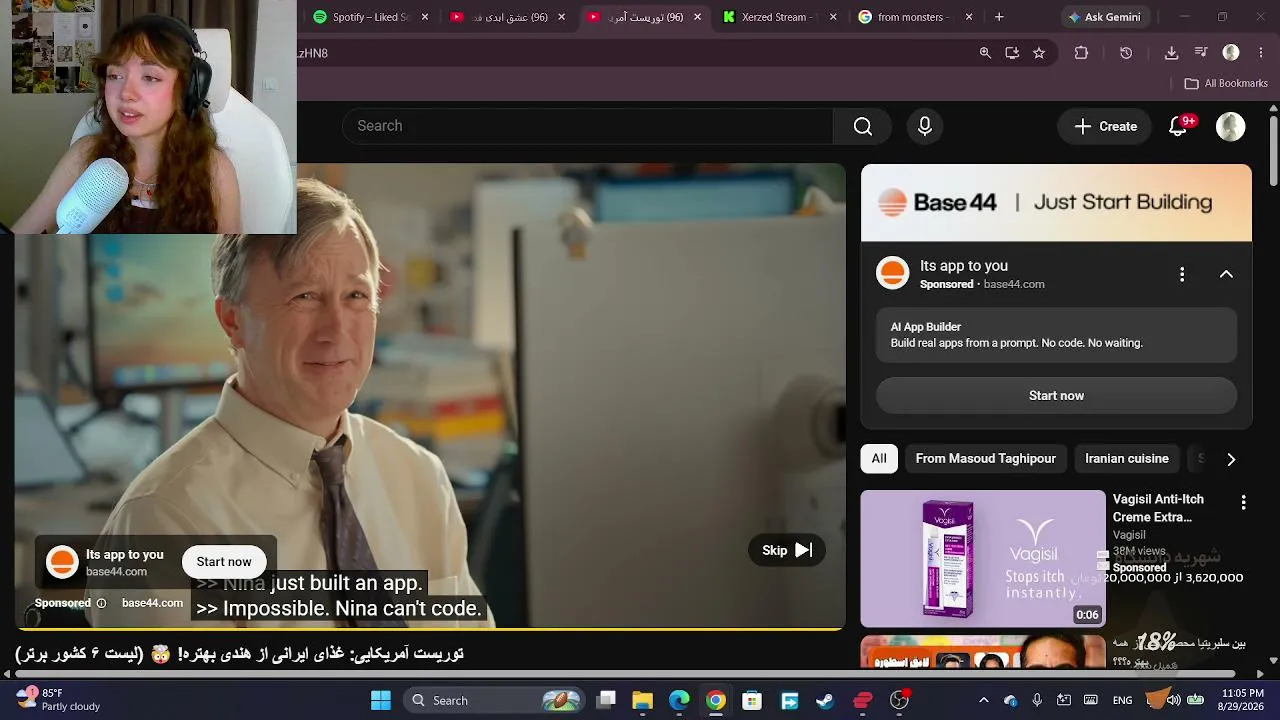Click 'Start now' in sponsored side panel
Viewport: 1280px width, 720px height.
[1056, 396]
